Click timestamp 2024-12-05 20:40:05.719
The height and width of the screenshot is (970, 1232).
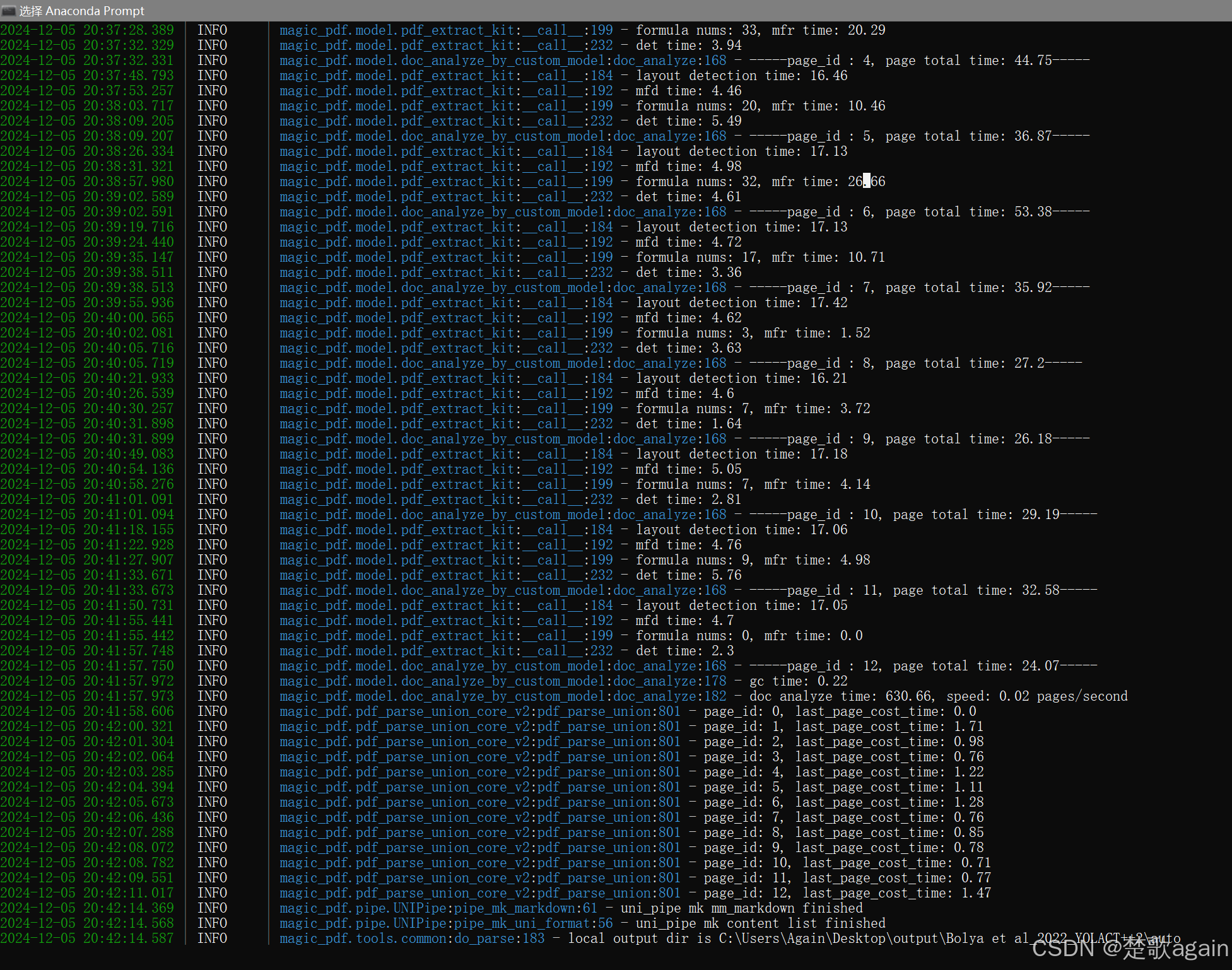[x=87, y=363]
